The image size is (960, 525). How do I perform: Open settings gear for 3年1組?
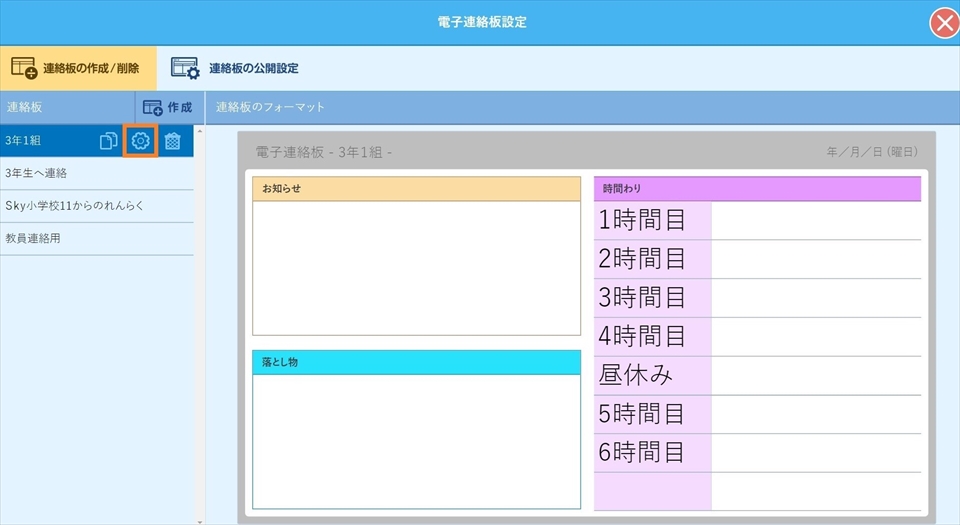pyautogui.click(x=140, y=141)
